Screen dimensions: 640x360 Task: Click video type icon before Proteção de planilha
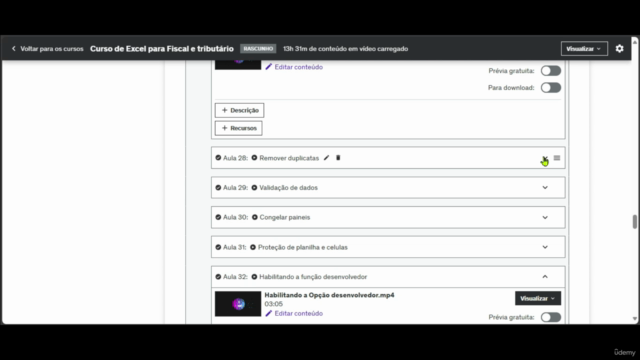tap(253, 247)
